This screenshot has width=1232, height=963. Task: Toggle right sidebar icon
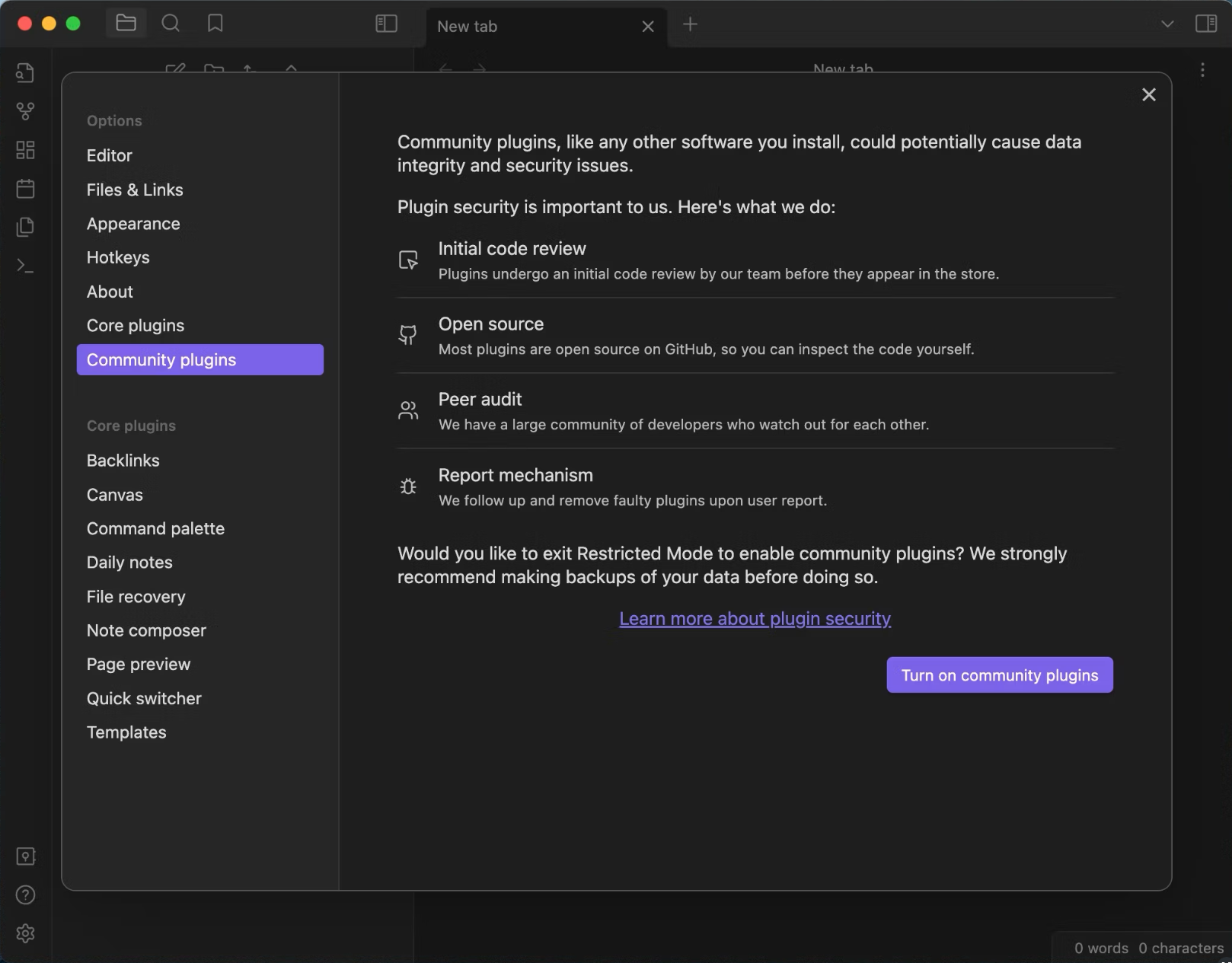click(1206, 24)
